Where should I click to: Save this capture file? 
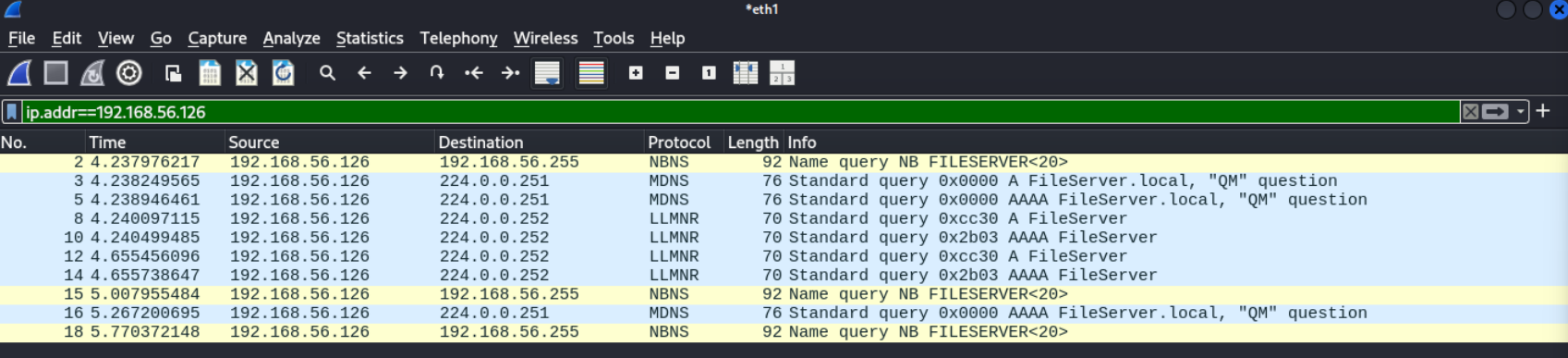click(x=210, y=73)
